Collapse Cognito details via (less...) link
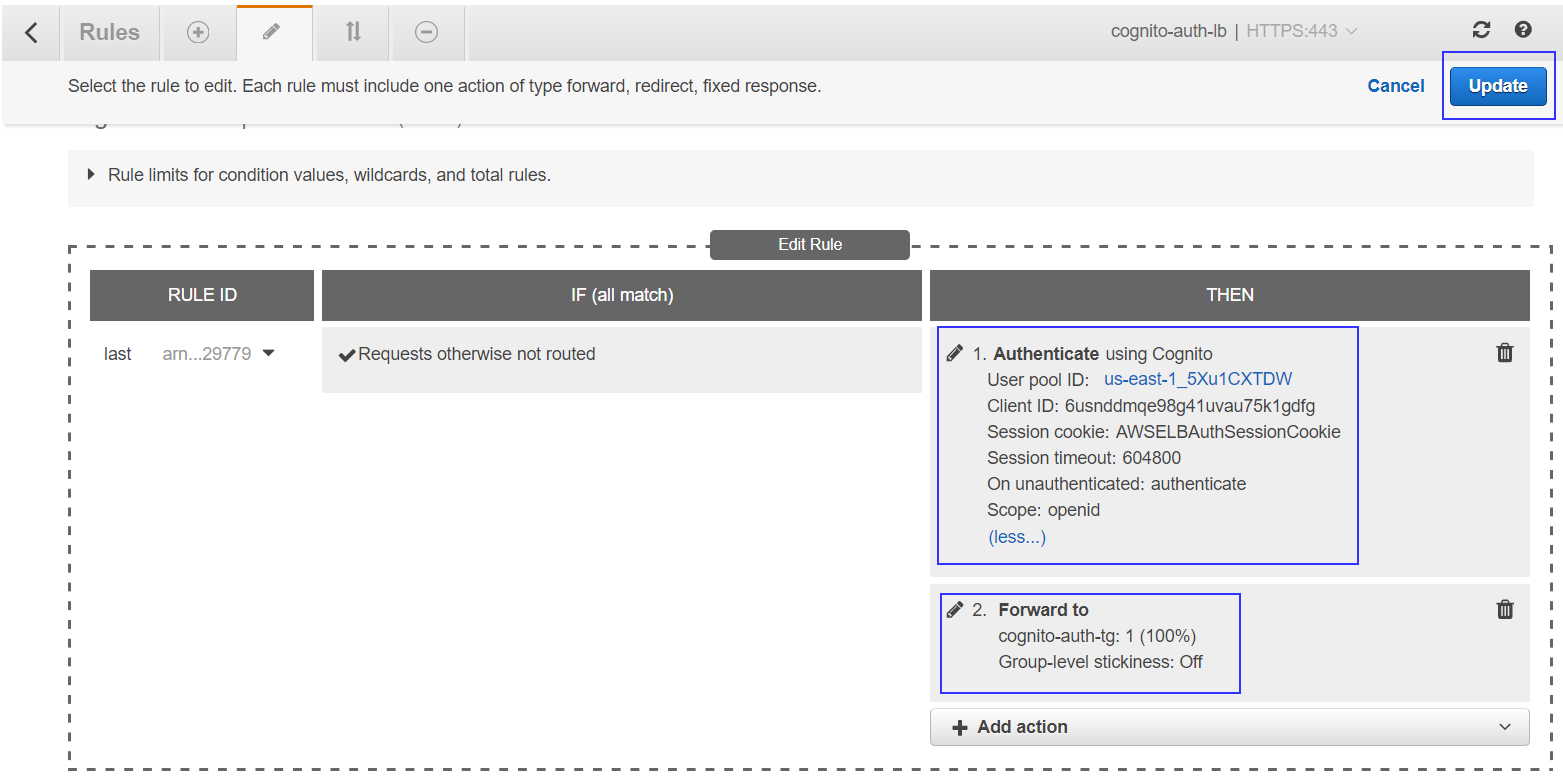This screenshot has height=779, width=1563. click(x=1016, y=537)
